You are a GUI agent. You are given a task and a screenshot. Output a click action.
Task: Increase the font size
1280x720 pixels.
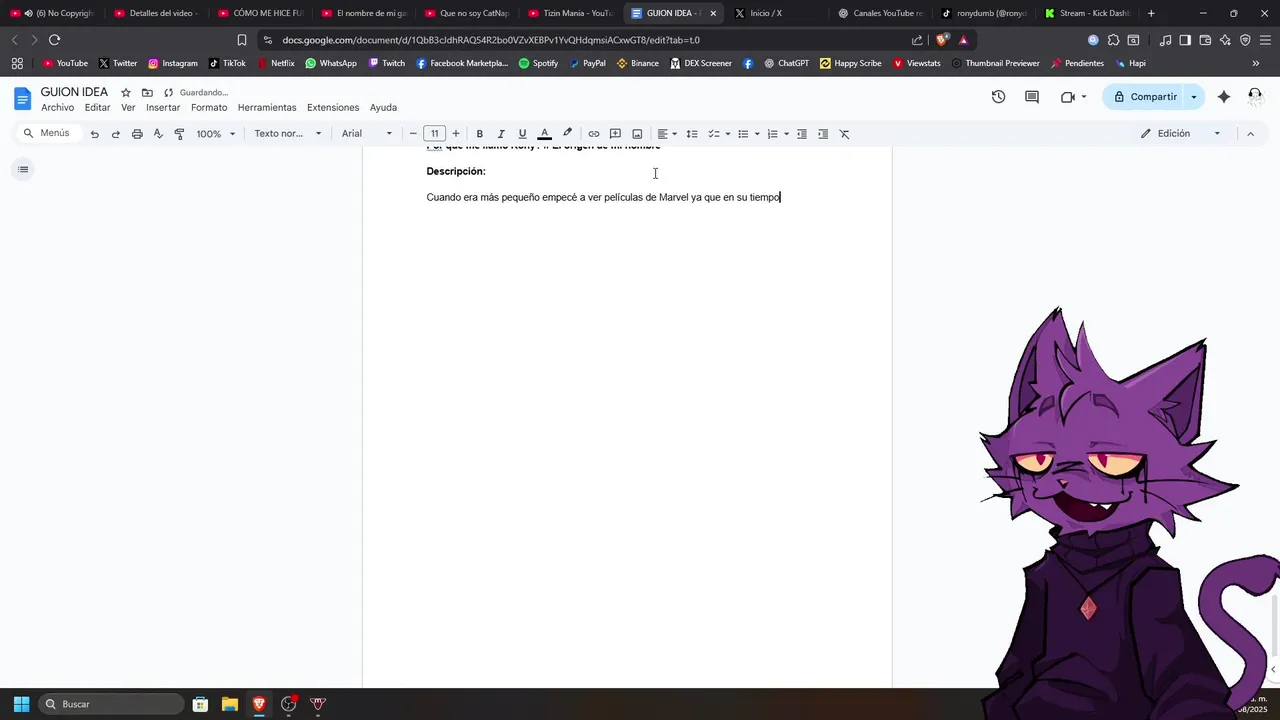(x=456, y=134)
